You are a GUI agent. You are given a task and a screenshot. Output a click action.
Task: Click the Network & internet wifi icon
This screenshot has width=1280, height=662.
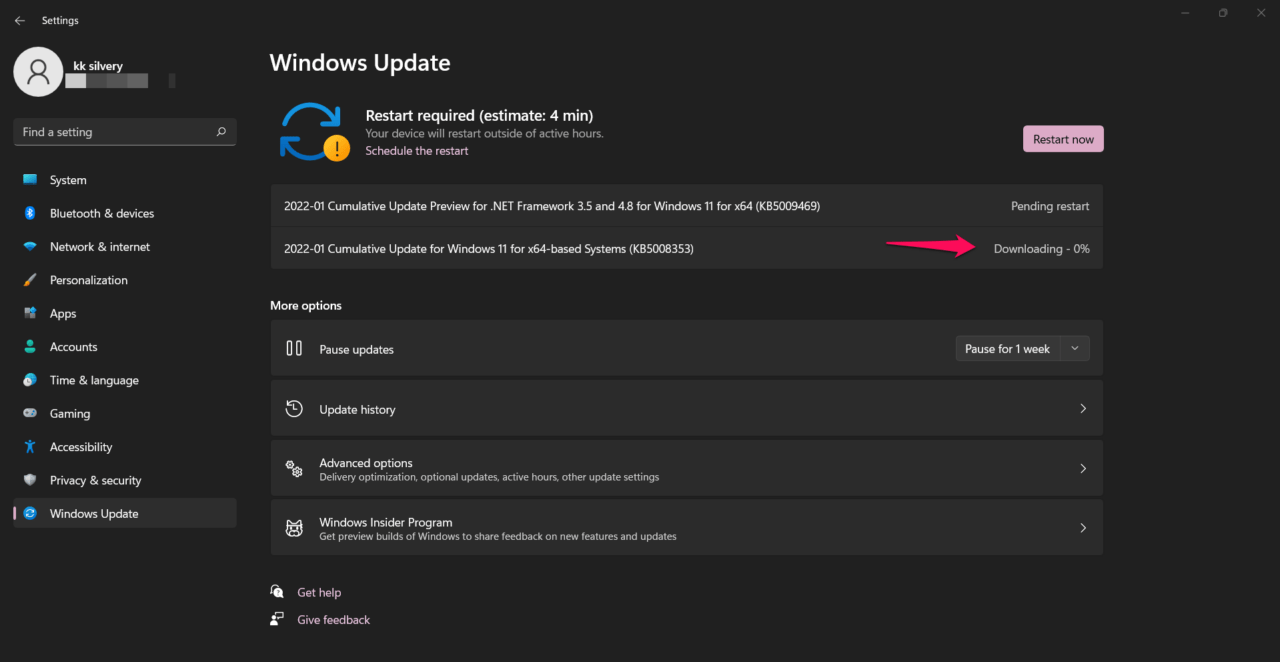pos(30,247)
